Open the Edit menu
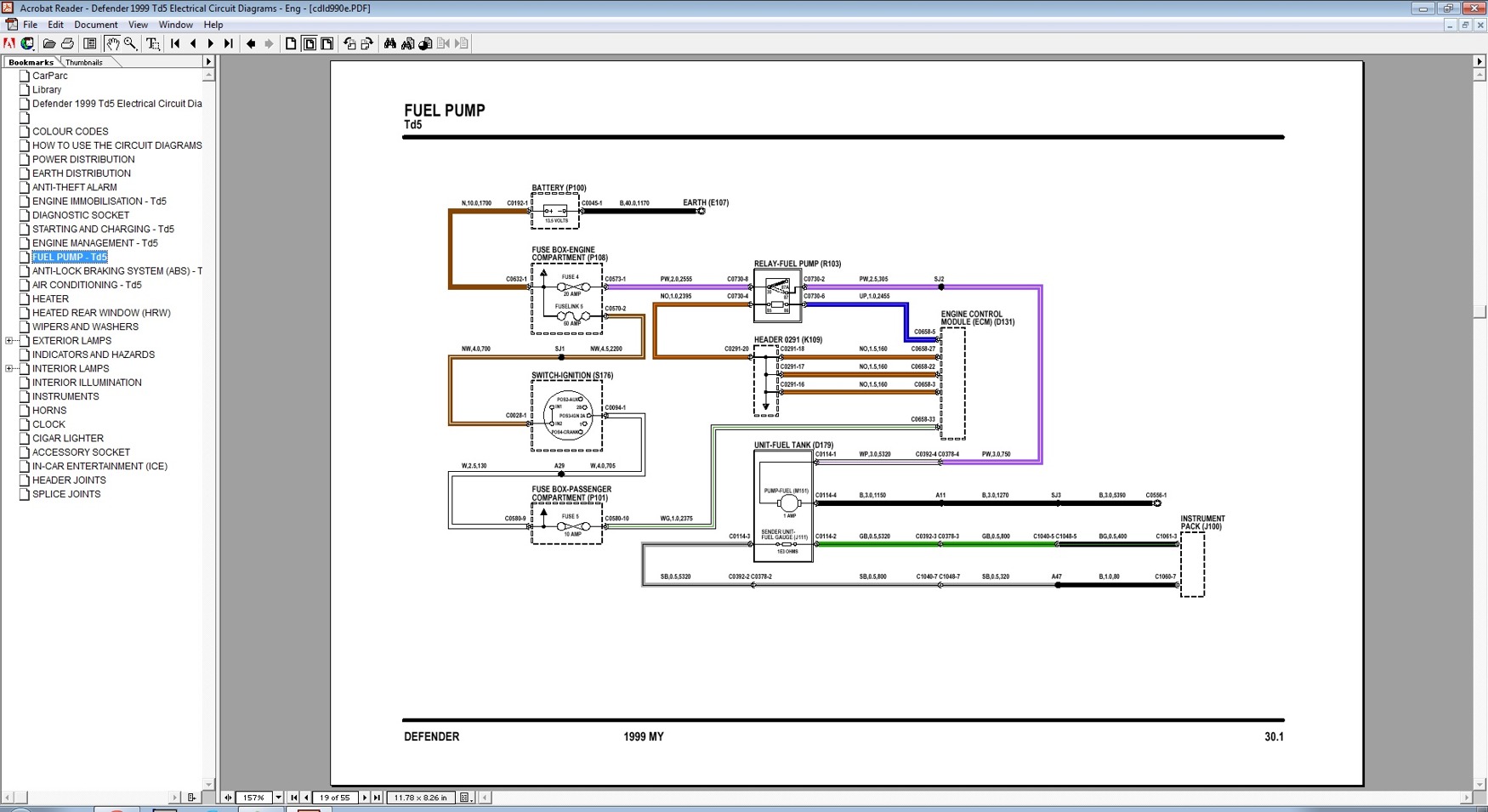The width and height of the screenshot is (1488, 812). [55, 25]
